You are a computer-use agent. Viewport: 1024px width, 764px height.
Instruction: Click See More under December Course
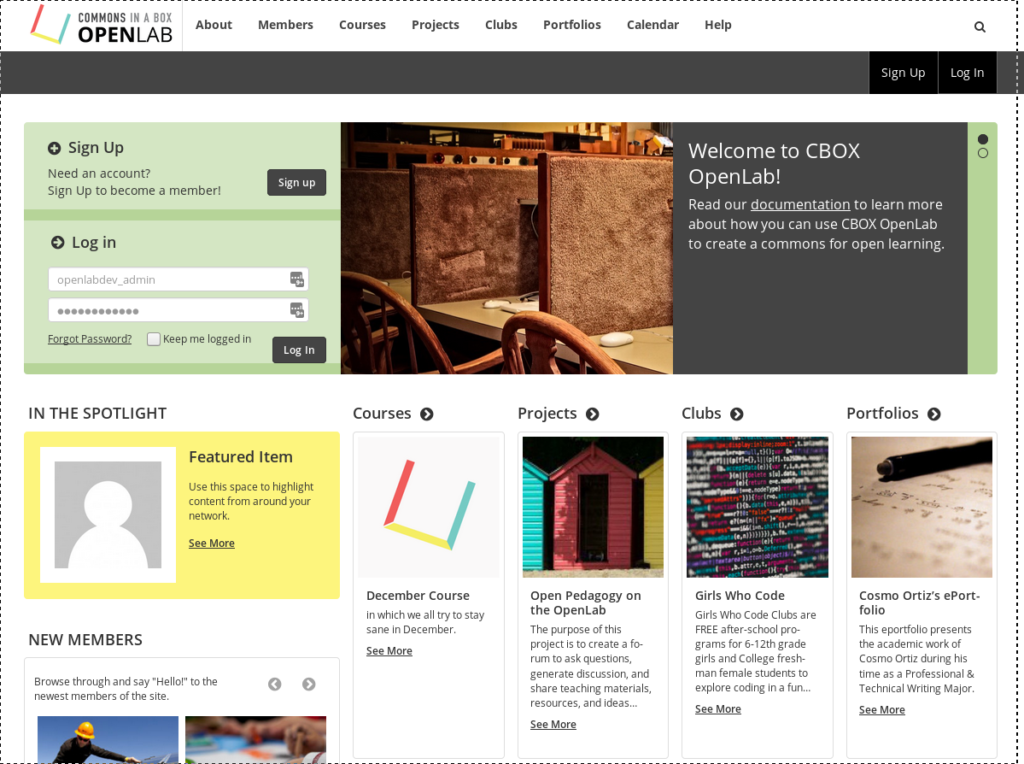click(x=389, y=651)
